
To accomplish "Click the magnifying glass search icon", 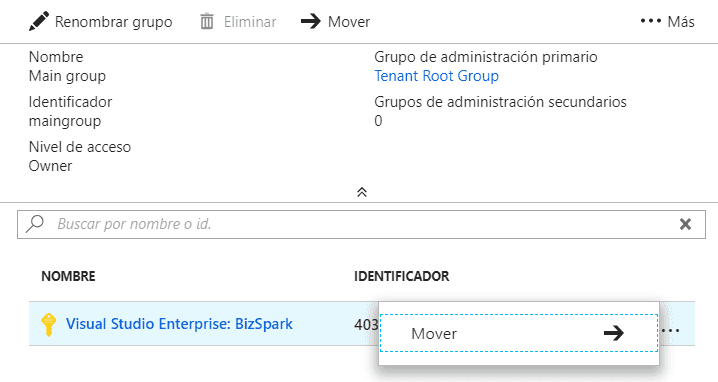I will (x=35, y=224).
